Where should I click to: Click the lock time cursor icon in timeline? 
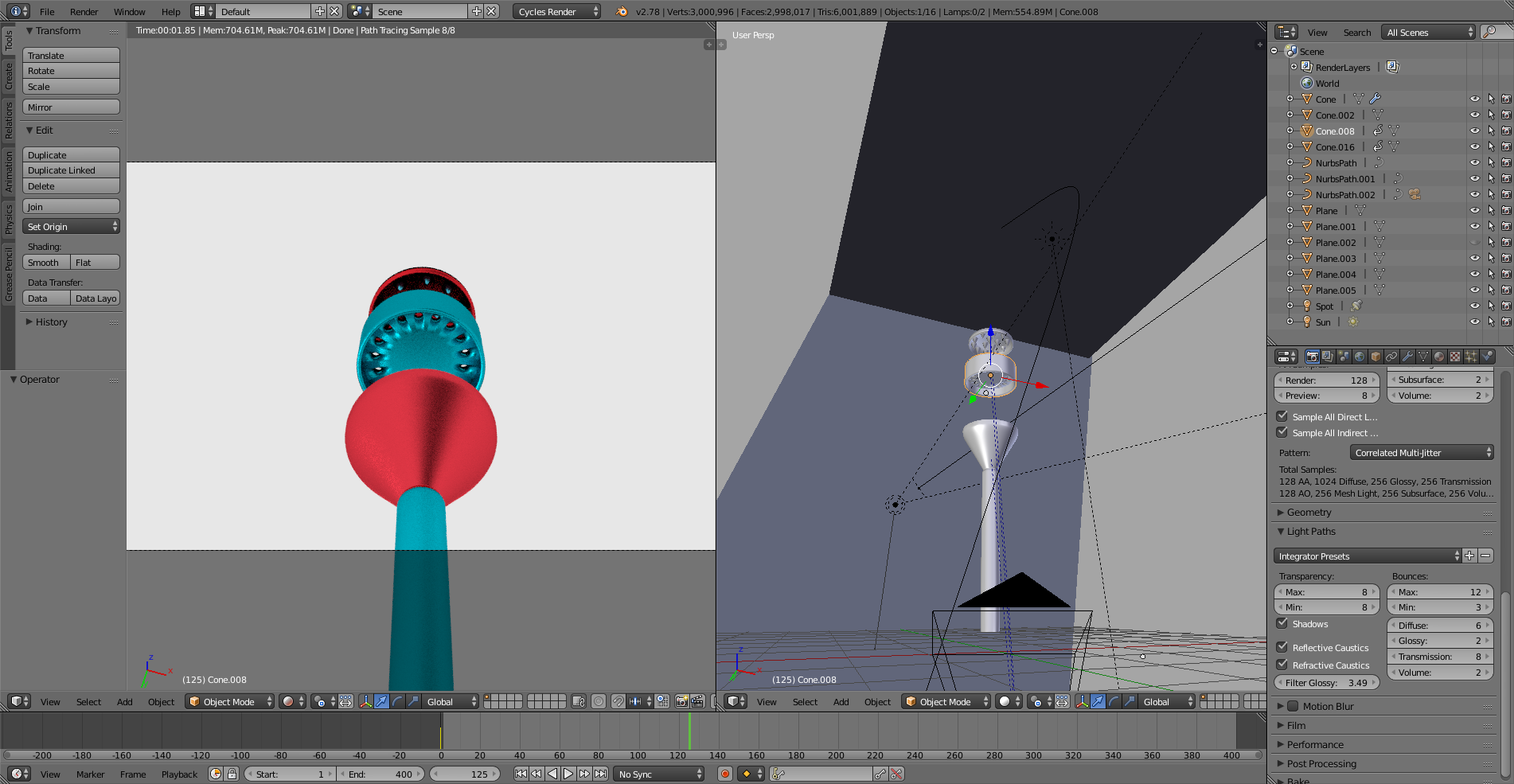232,774
